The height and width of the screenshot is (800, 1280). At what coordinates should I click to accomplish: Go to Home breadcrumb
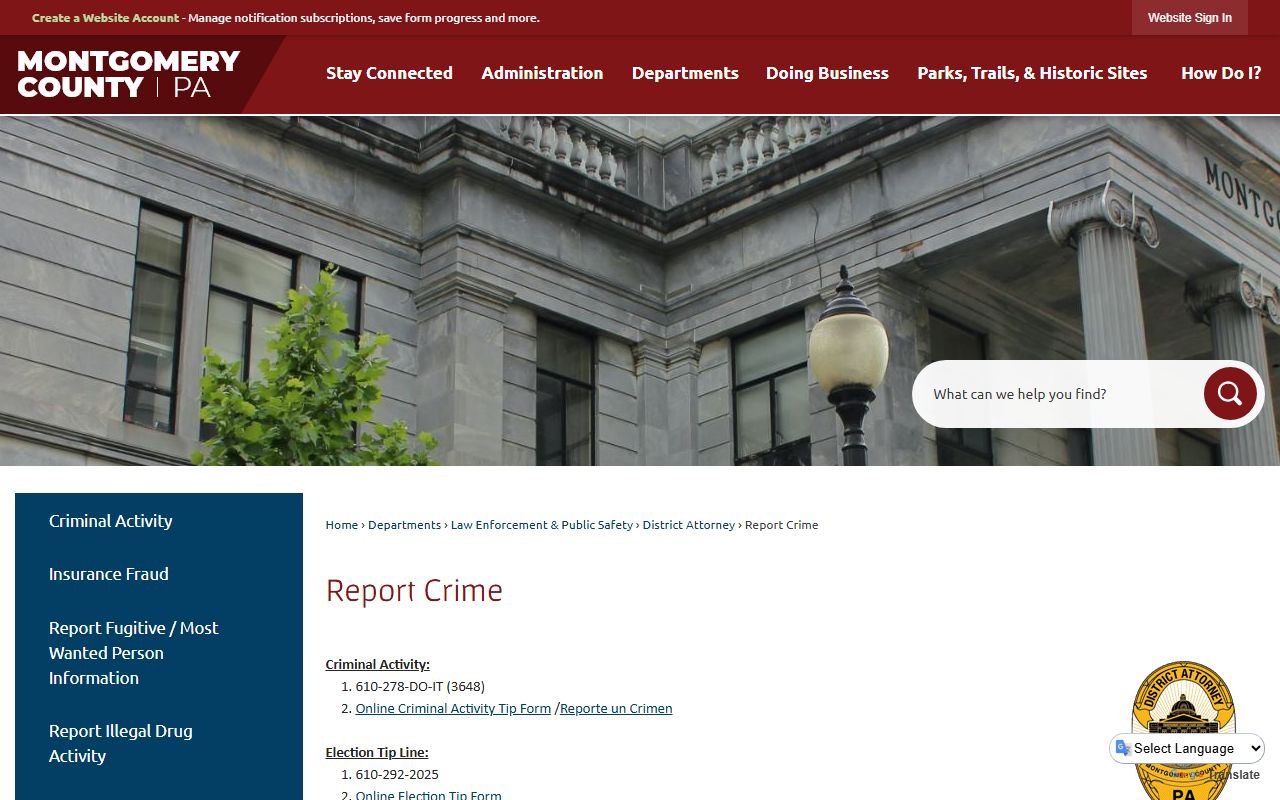(x=342, y=525)
